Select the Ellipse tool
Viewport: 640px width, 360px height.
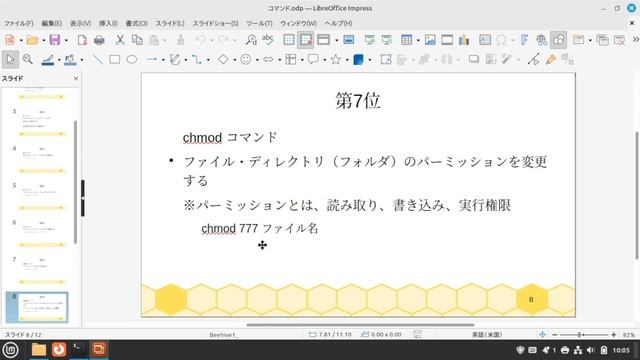(x=131, y=60)
